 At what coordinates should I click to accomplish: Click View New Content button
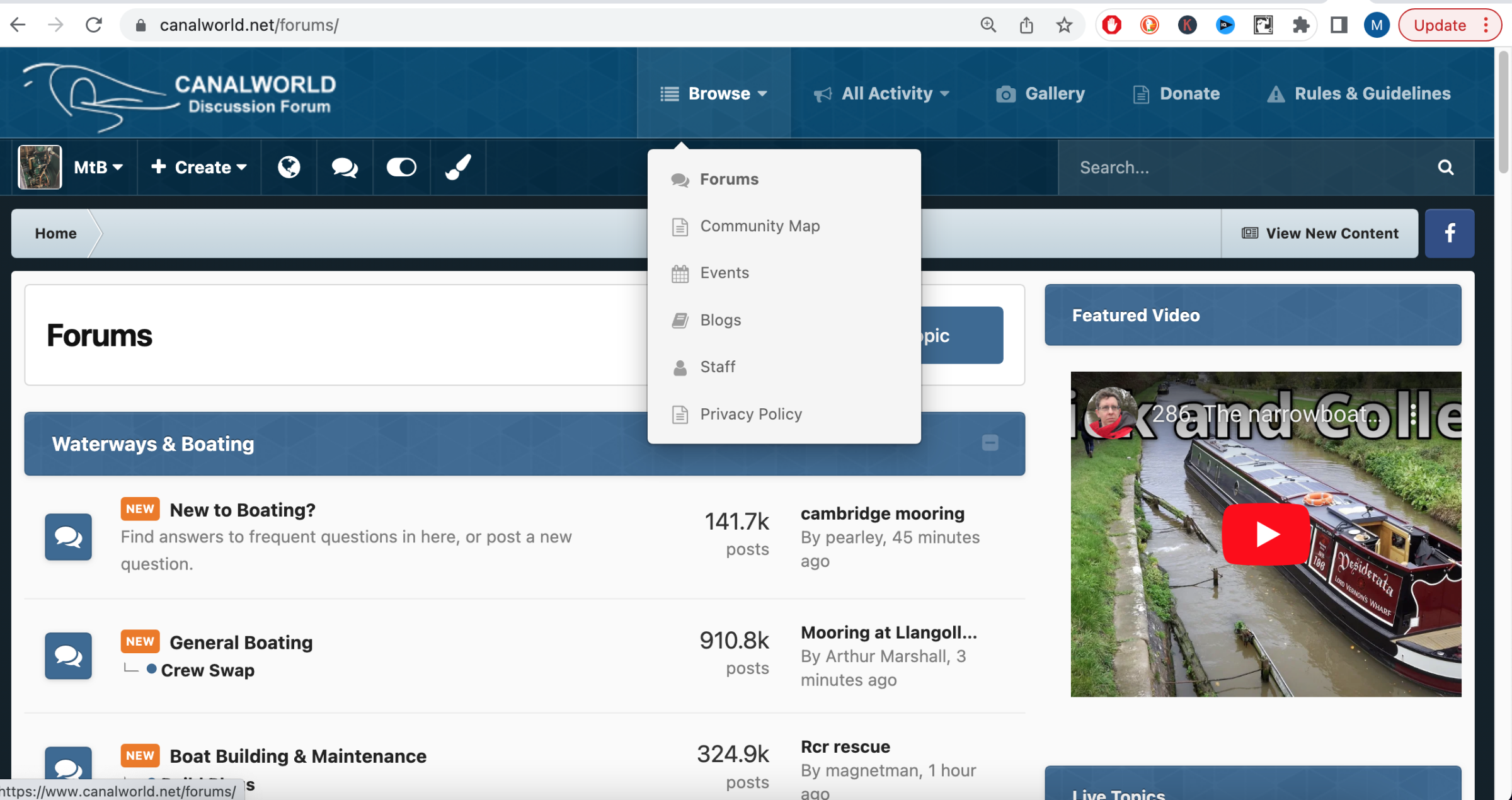[x=1320, y=234]
